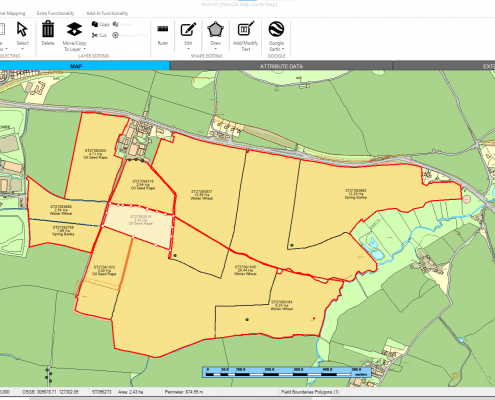Open the Add-In Functionality ribbon tab
The width and height of the screenshot is (495, 400).
(x=107, y=13)
